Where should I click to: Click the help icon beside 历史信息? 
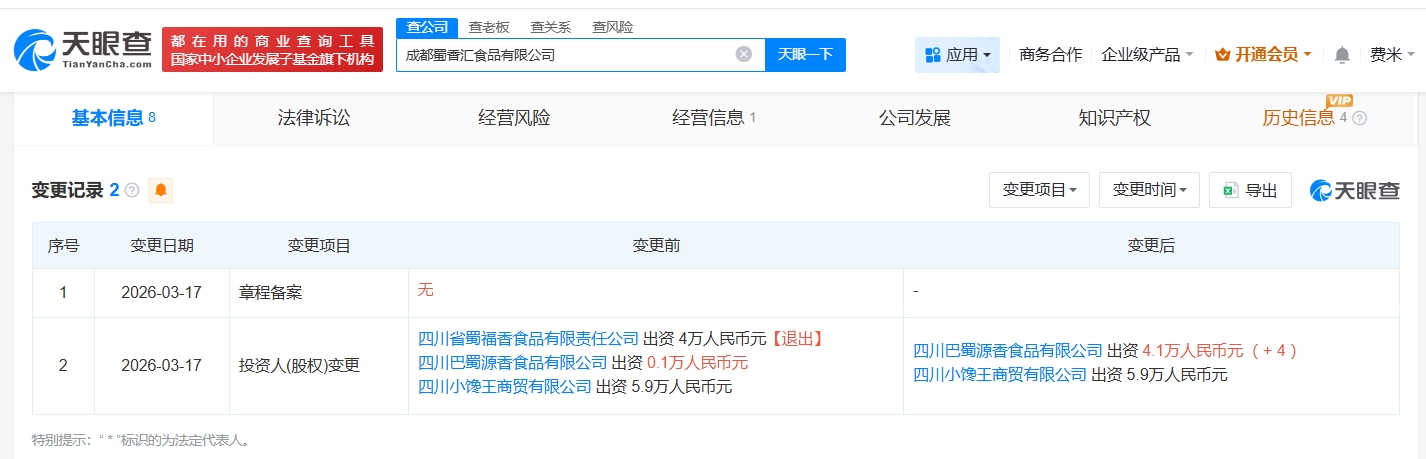pos(1359,118)
